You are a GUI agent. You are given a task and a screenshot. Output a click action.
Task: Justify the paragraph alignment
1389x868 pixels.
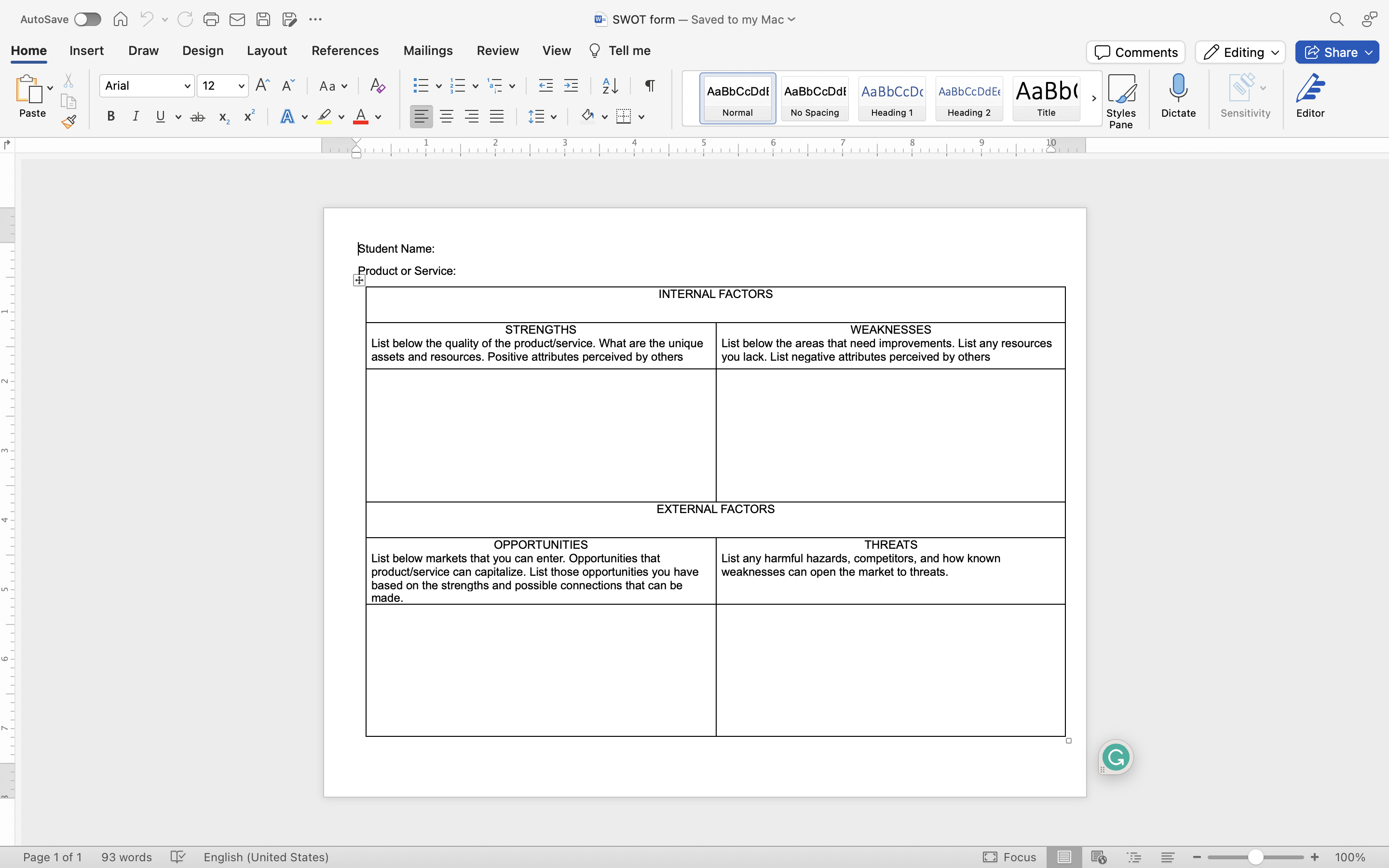496,116
